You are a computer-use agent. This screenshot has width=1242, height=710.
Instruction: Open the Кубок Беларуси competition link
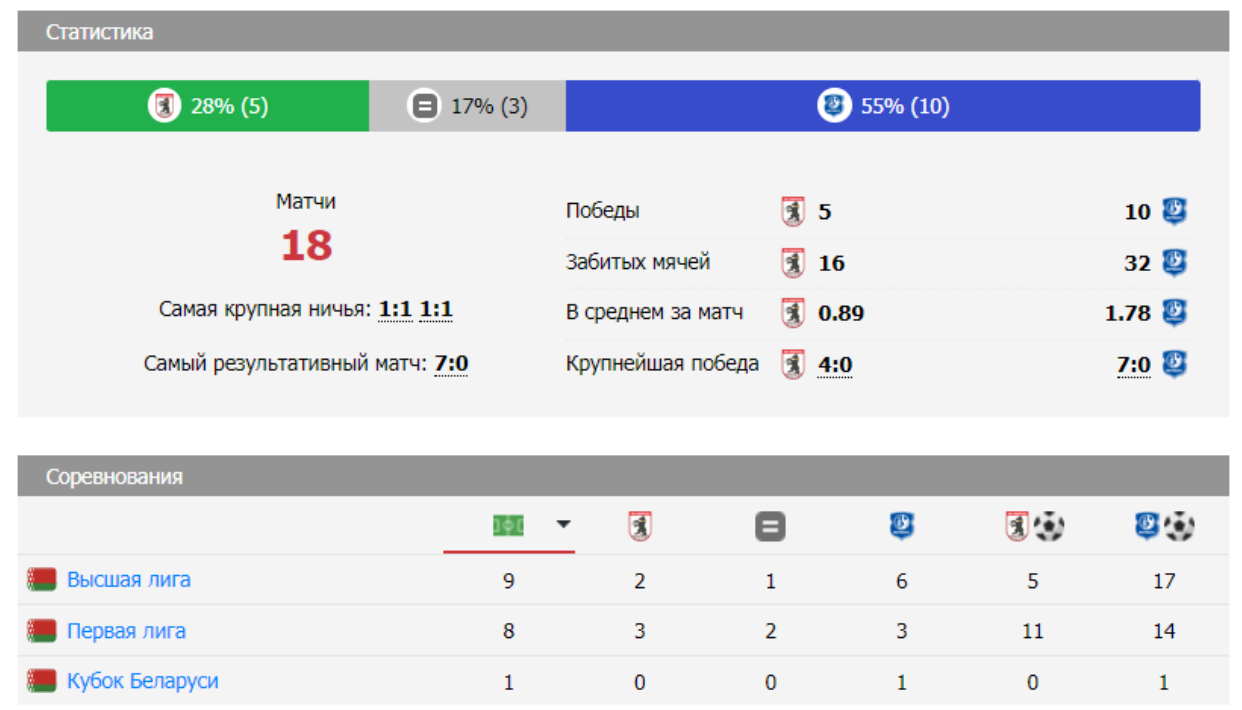142,682
